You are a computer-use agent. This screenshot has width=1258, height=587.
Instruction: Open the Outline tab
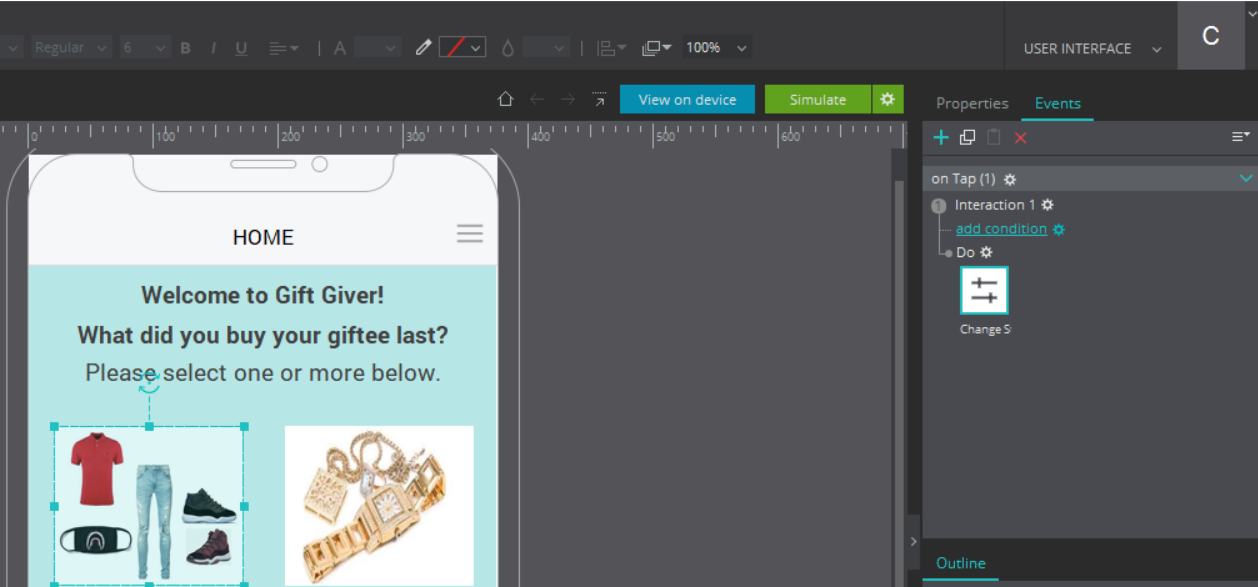(960, 563)
